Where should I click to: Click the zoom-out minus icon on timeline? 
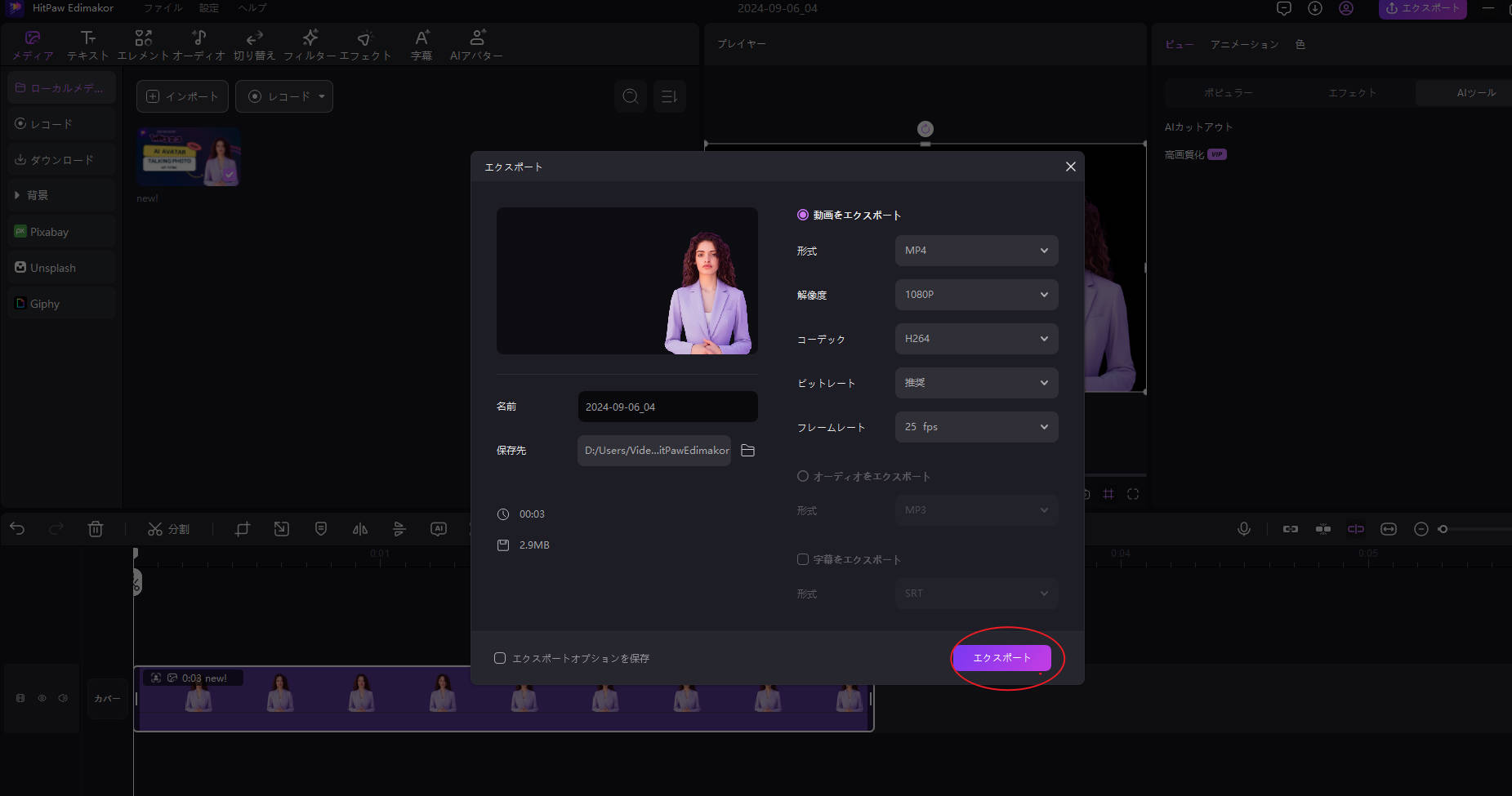point(1421,529)
